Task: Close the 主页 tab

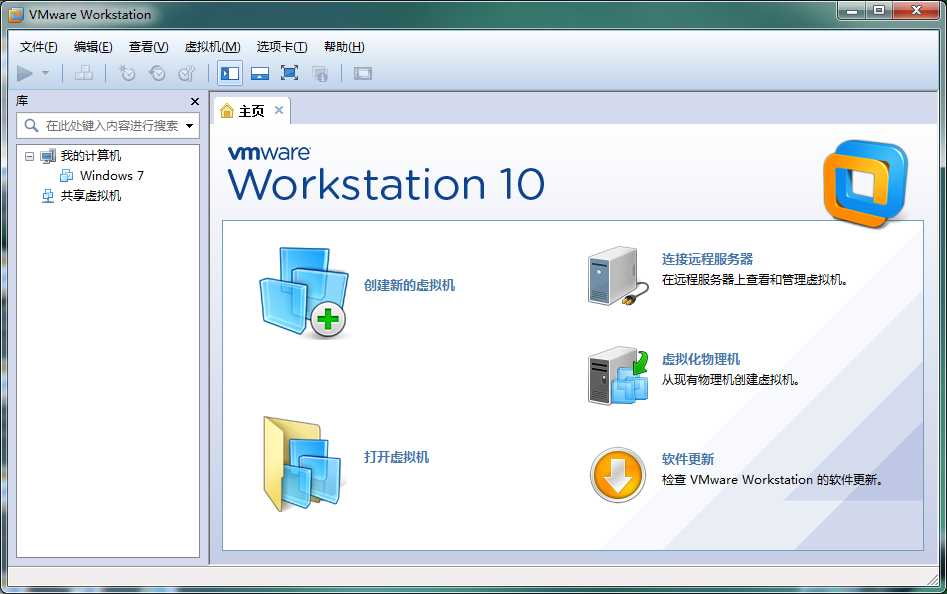Action: [279, 110]
